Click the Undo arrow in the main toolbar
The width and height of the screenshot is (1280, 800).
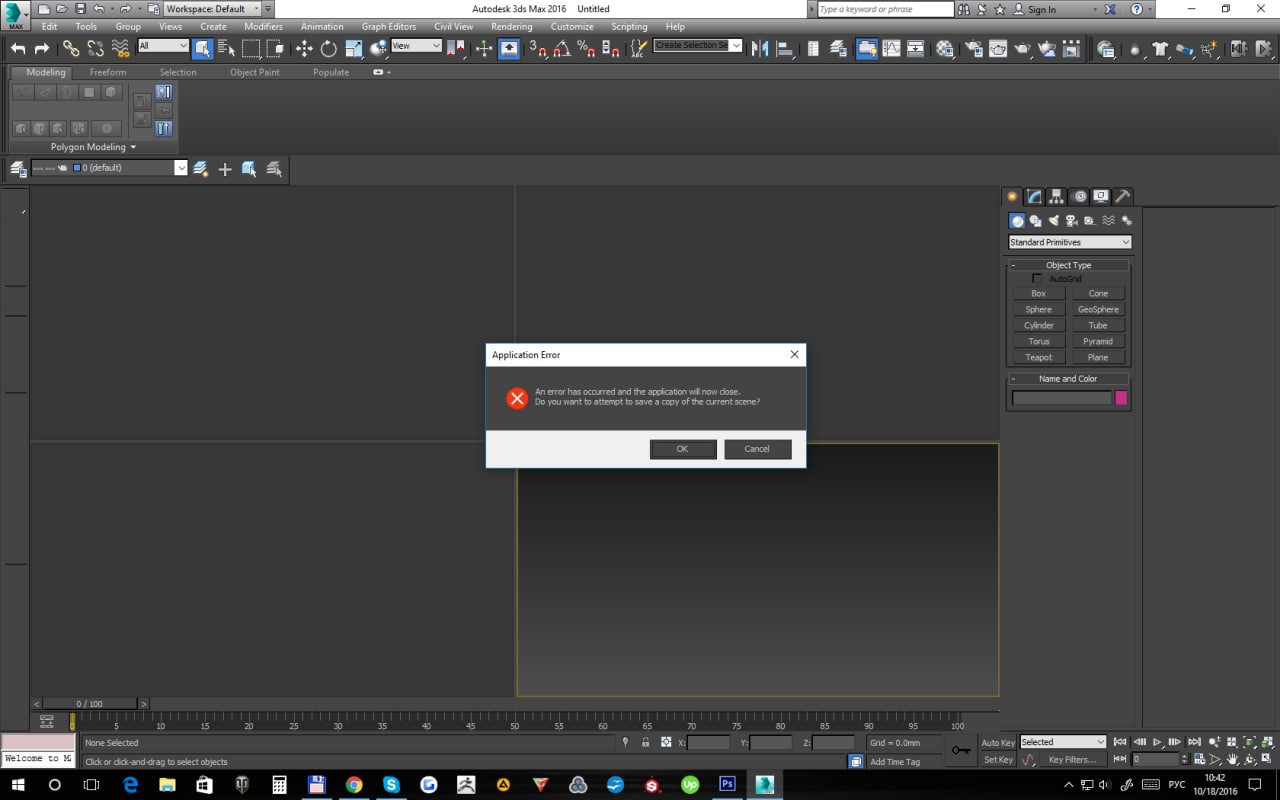18,48
